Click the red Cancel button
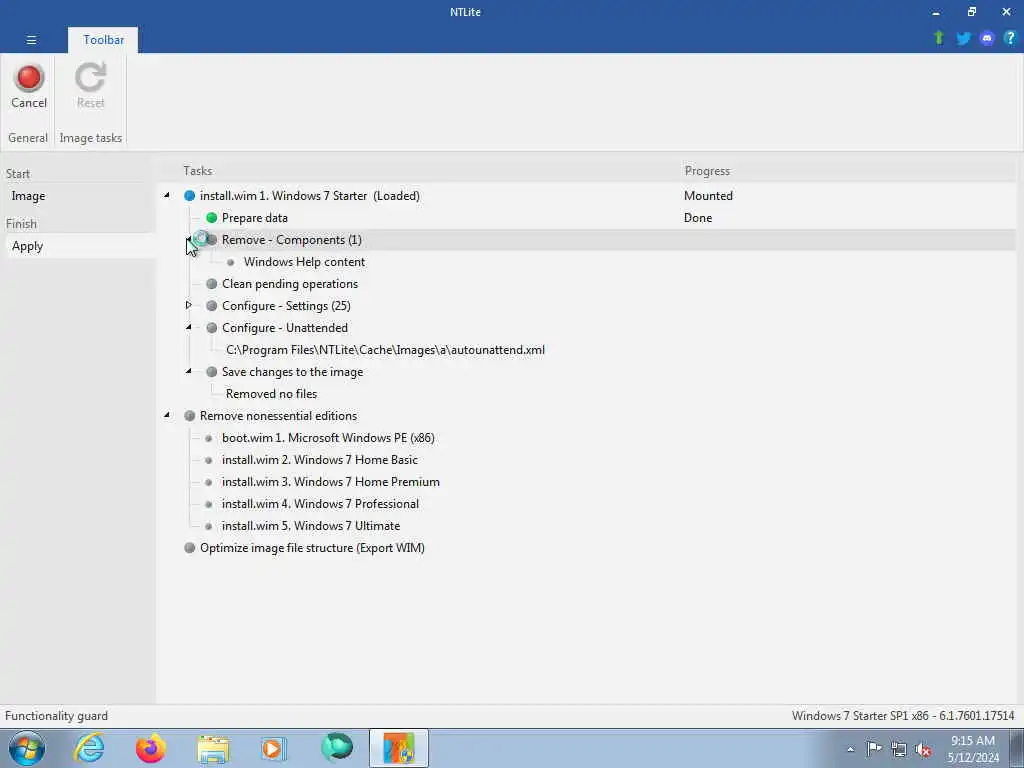 pyautogui.click(x=29, y=86)
